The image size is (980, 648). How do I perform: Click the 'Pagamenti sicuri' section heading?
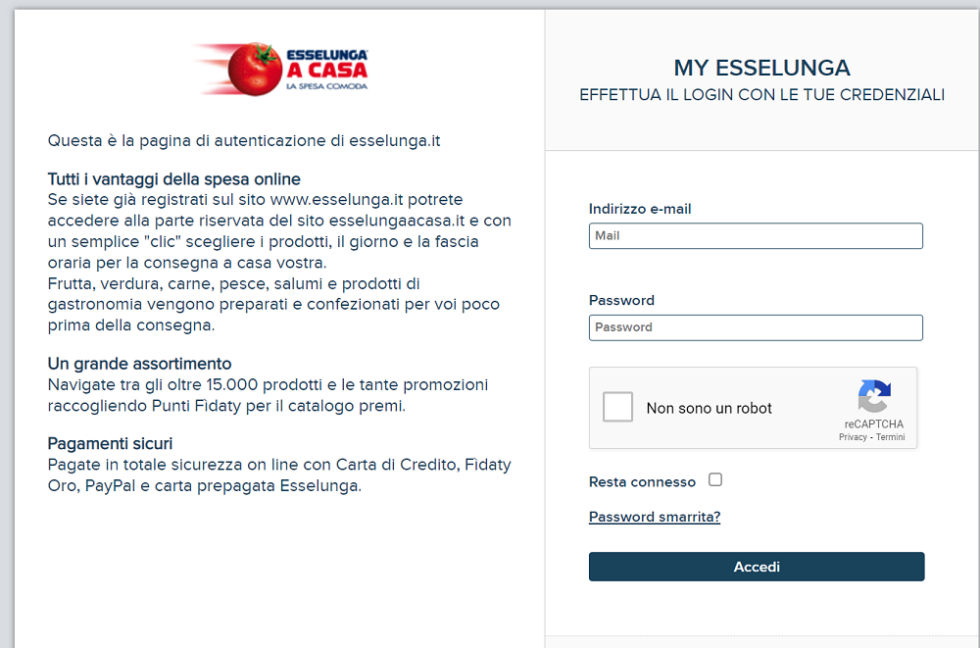coord(110,443)
